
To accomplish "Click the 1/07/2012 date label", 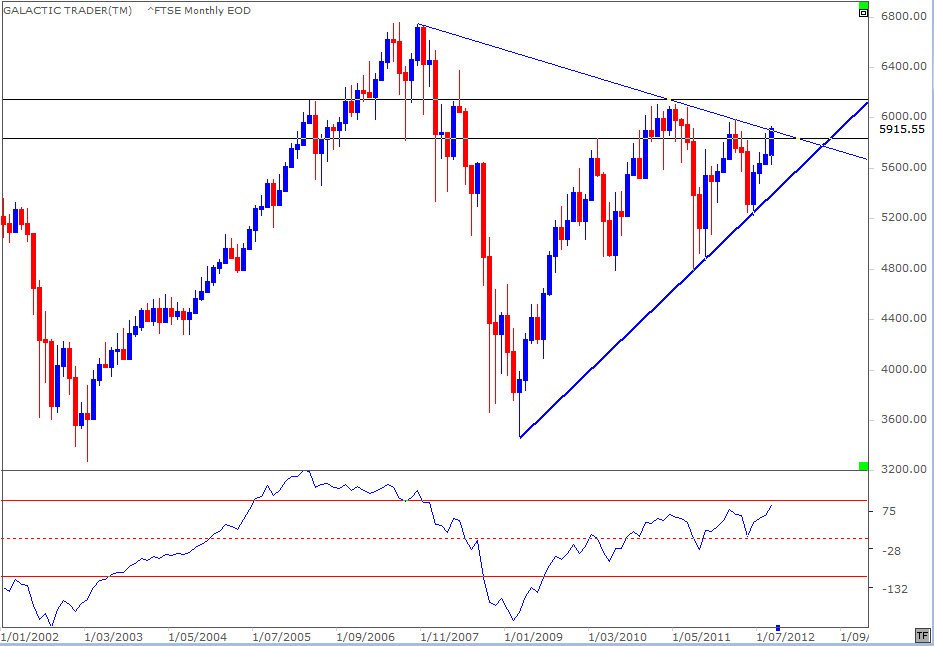I will coord(784,636).
